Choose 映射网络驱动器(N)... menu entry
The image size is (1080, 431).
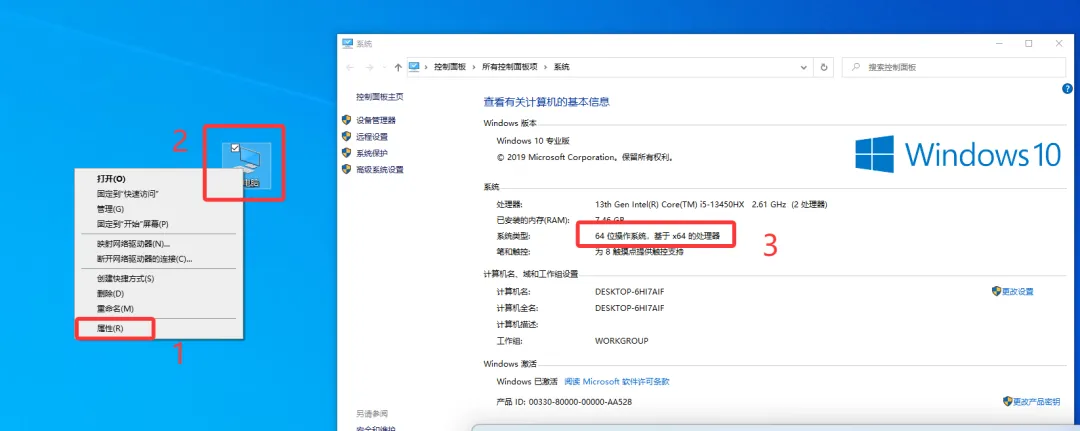(158, 244)
